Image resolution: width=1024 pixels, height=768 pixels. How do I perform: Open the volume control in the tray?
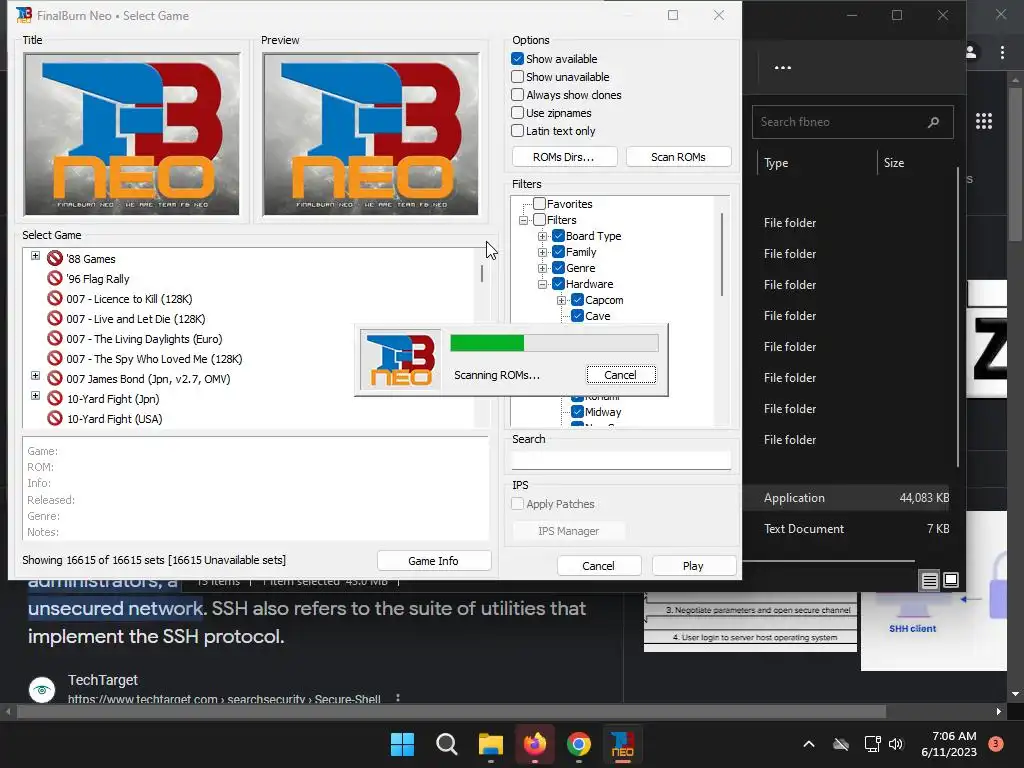tap(896, 744)
